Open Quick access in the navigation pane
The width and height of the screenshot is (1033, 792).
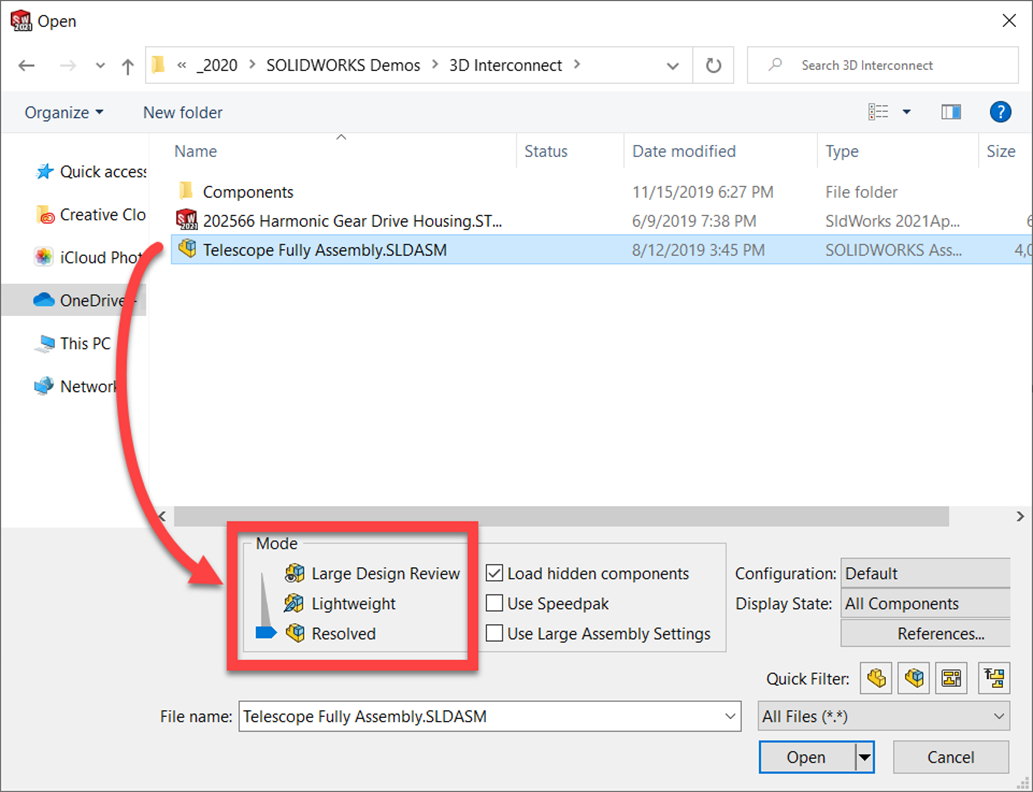90,172
